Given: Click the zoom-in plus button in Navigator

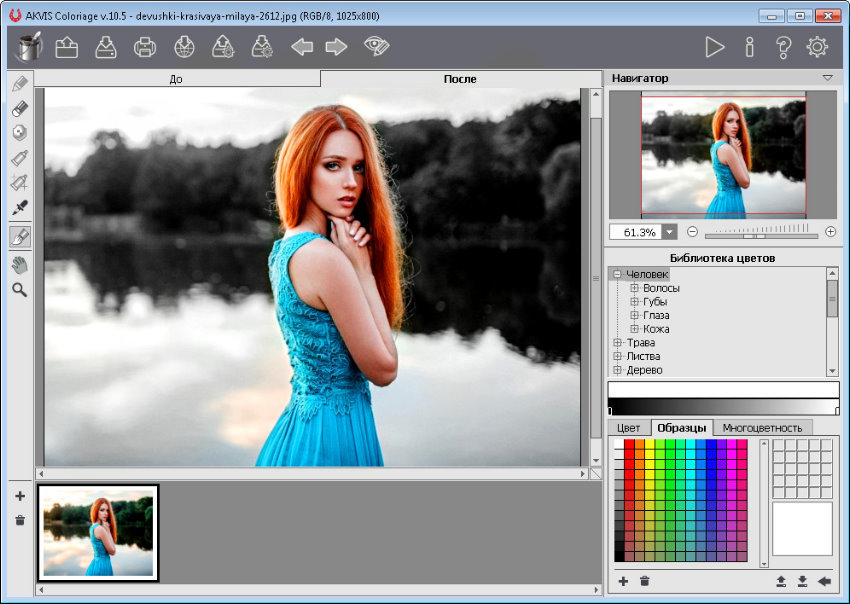Looking at the screenshot, I should click(830, 232).
